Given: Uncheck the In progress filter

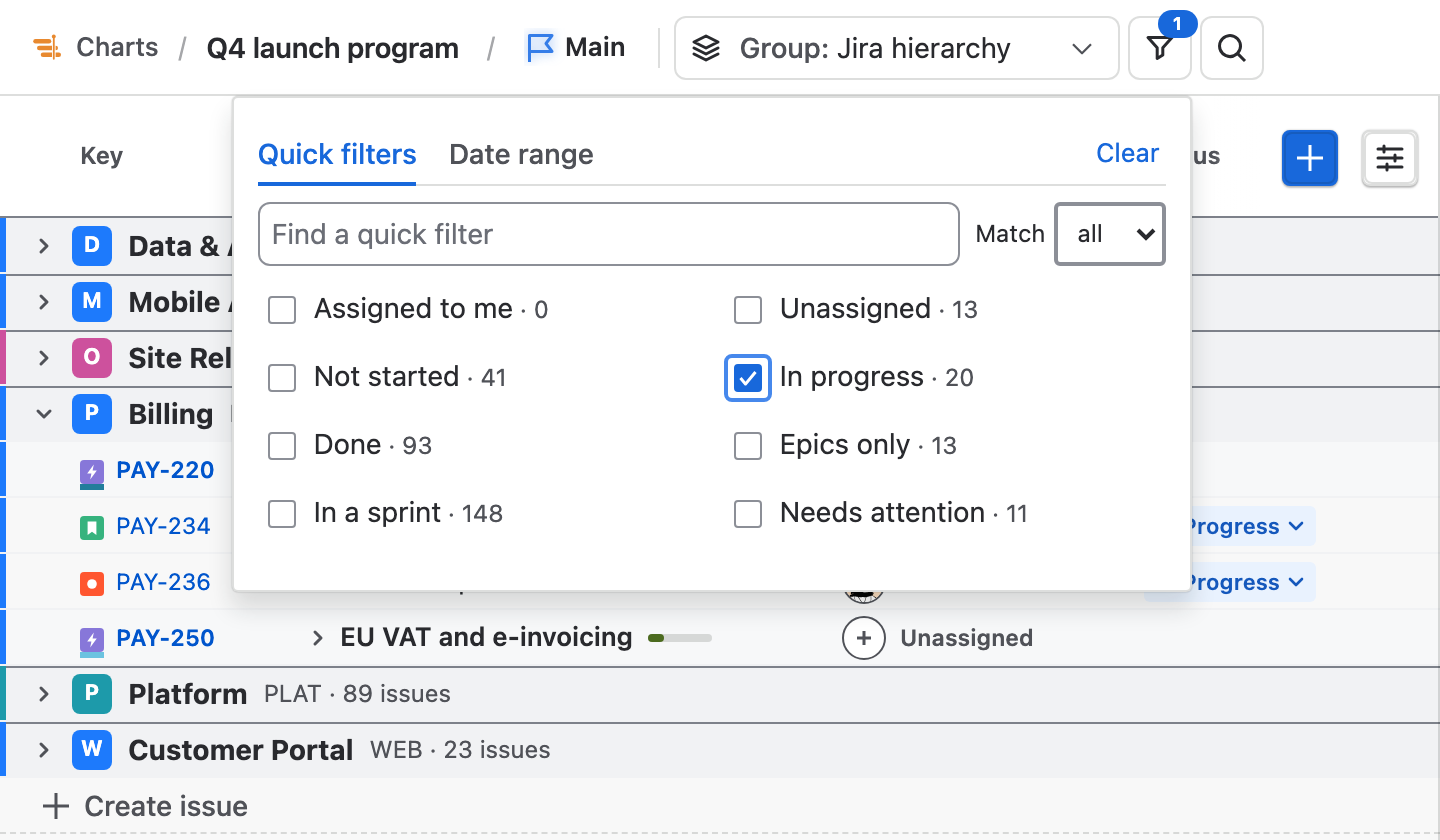Looking at the screenshot, I should 748,378.
